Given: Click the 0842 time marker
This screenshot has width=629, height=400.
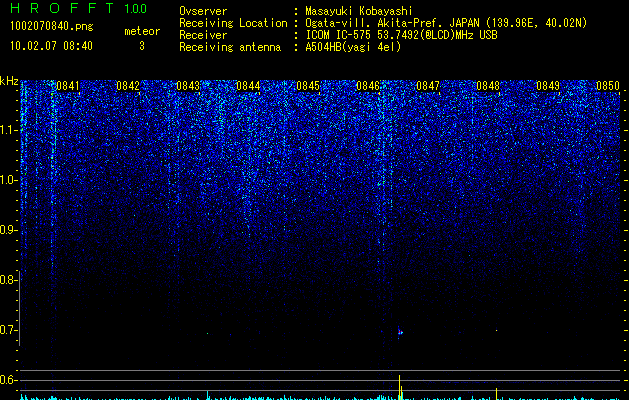Looking at the screenshot, I should click(x=128, y=86).
